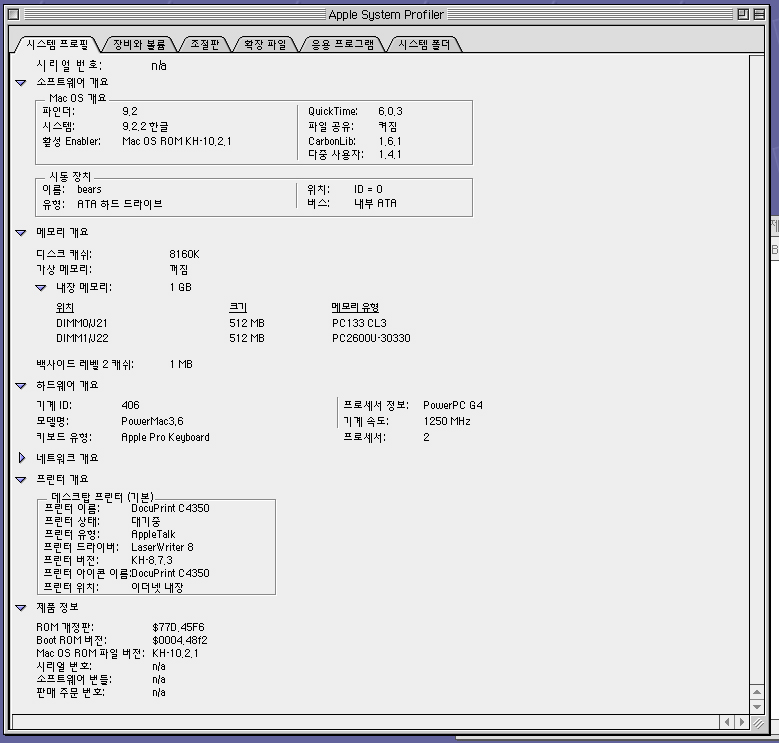
Task: Expand the 네트워크 개요 section
Action: [x=21, y=458]
